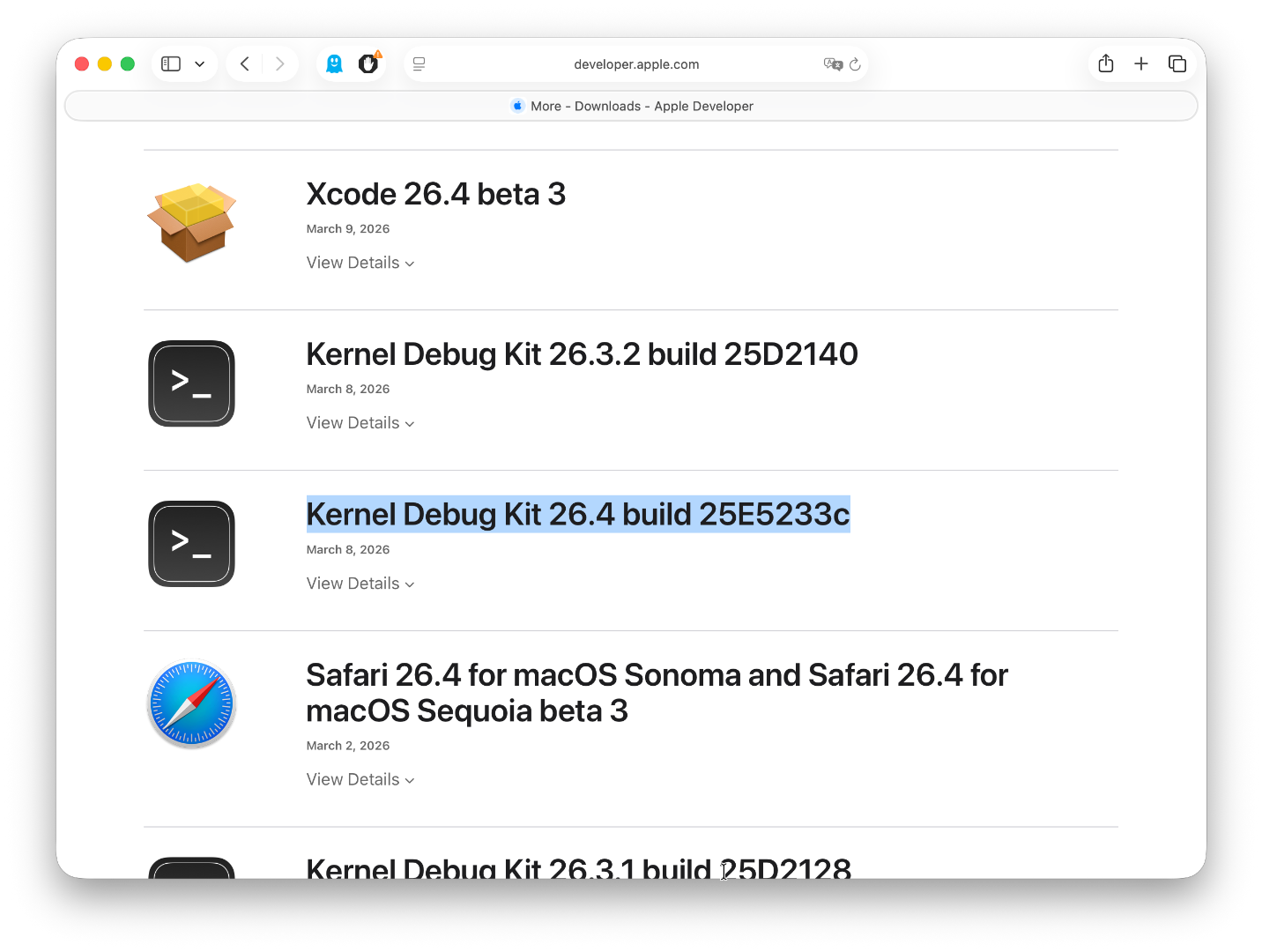Expand View Details for Xcode 26.4 beta 3
The height and width of the screenshot is (952, 1262).
[x=360, y=263]
